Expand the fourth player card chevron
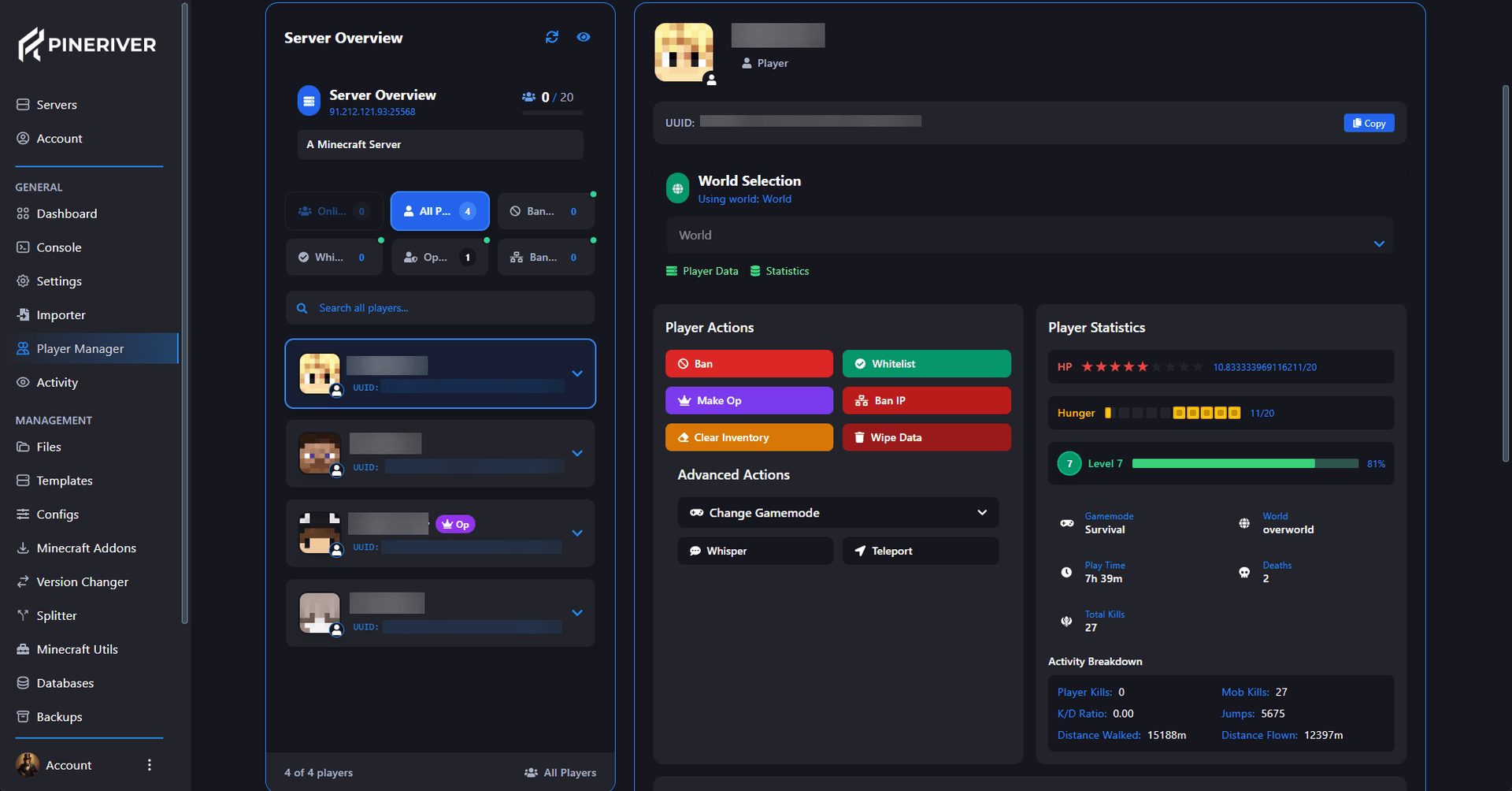Screen dimensions: 1512x791 point(577,613)
